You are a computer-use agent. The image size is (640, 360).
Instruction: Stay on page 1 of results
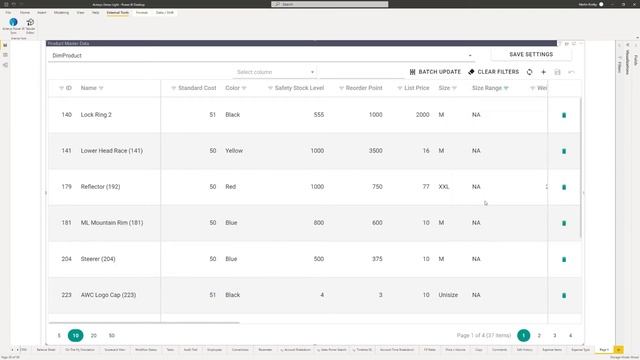pos(523,336)
